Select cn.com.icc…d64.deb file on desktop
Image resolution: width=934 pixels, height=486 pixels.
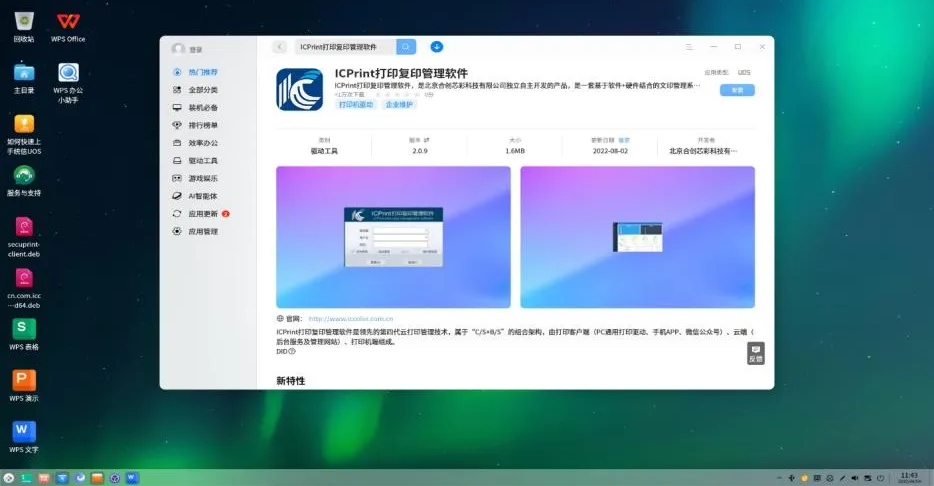tap(24, 288)
